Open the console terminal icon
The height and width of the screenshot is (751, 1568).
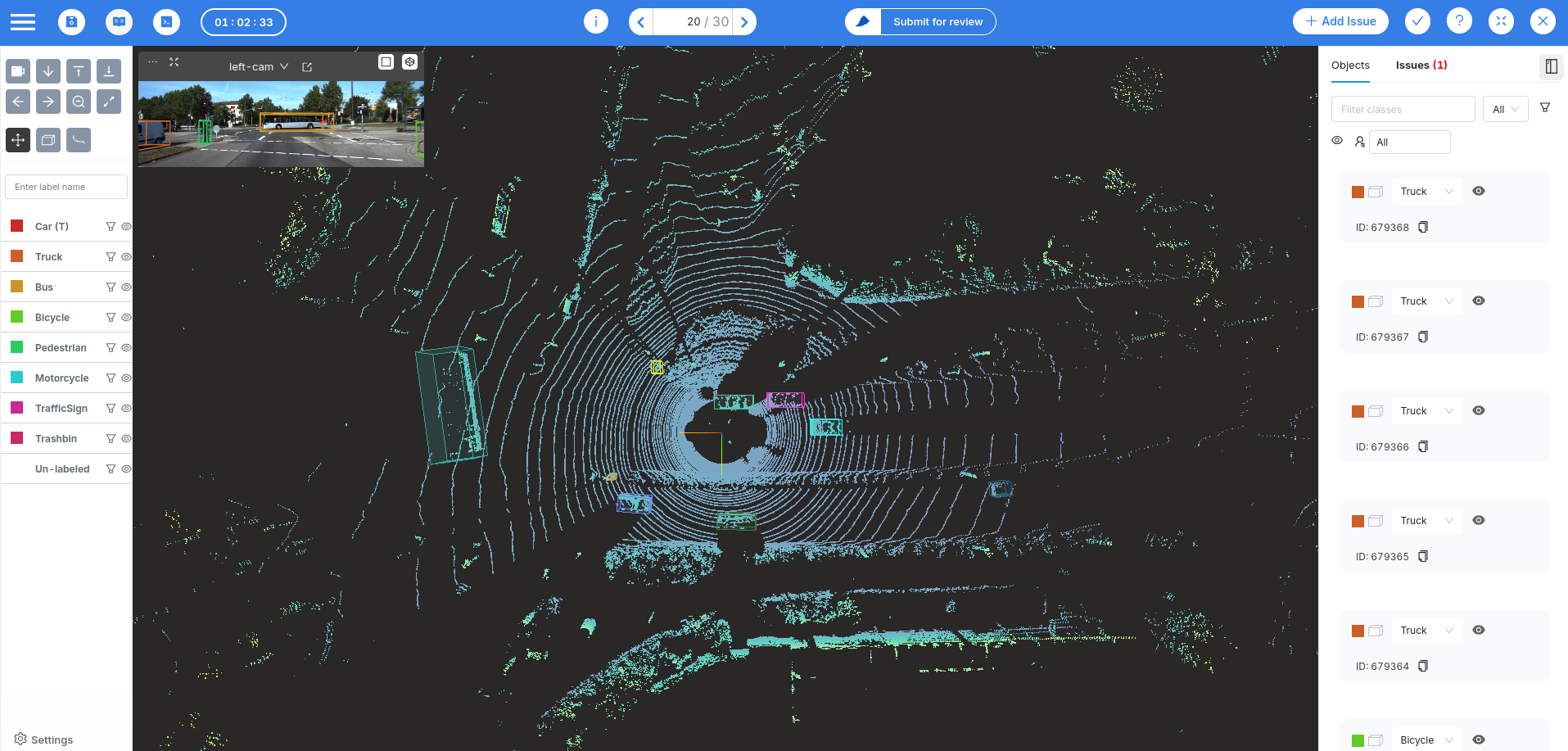pos(166,22)
